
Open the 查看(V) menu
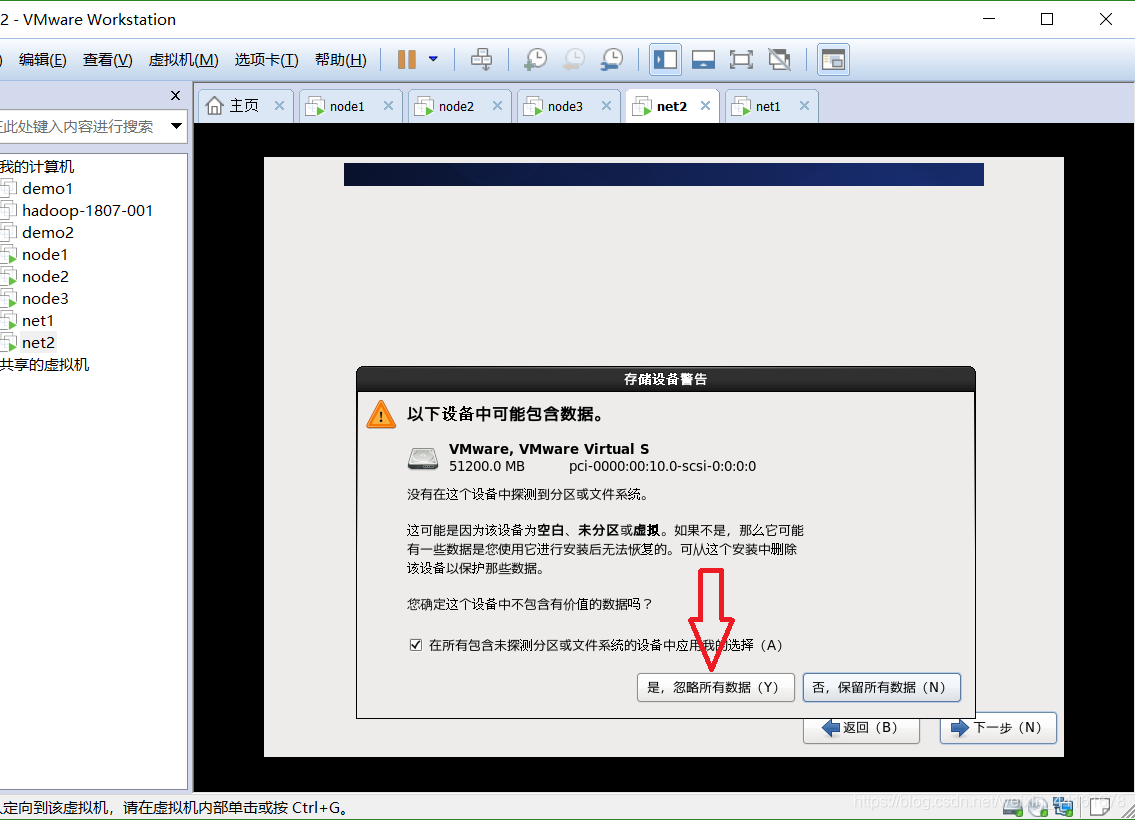click(107, 60)
